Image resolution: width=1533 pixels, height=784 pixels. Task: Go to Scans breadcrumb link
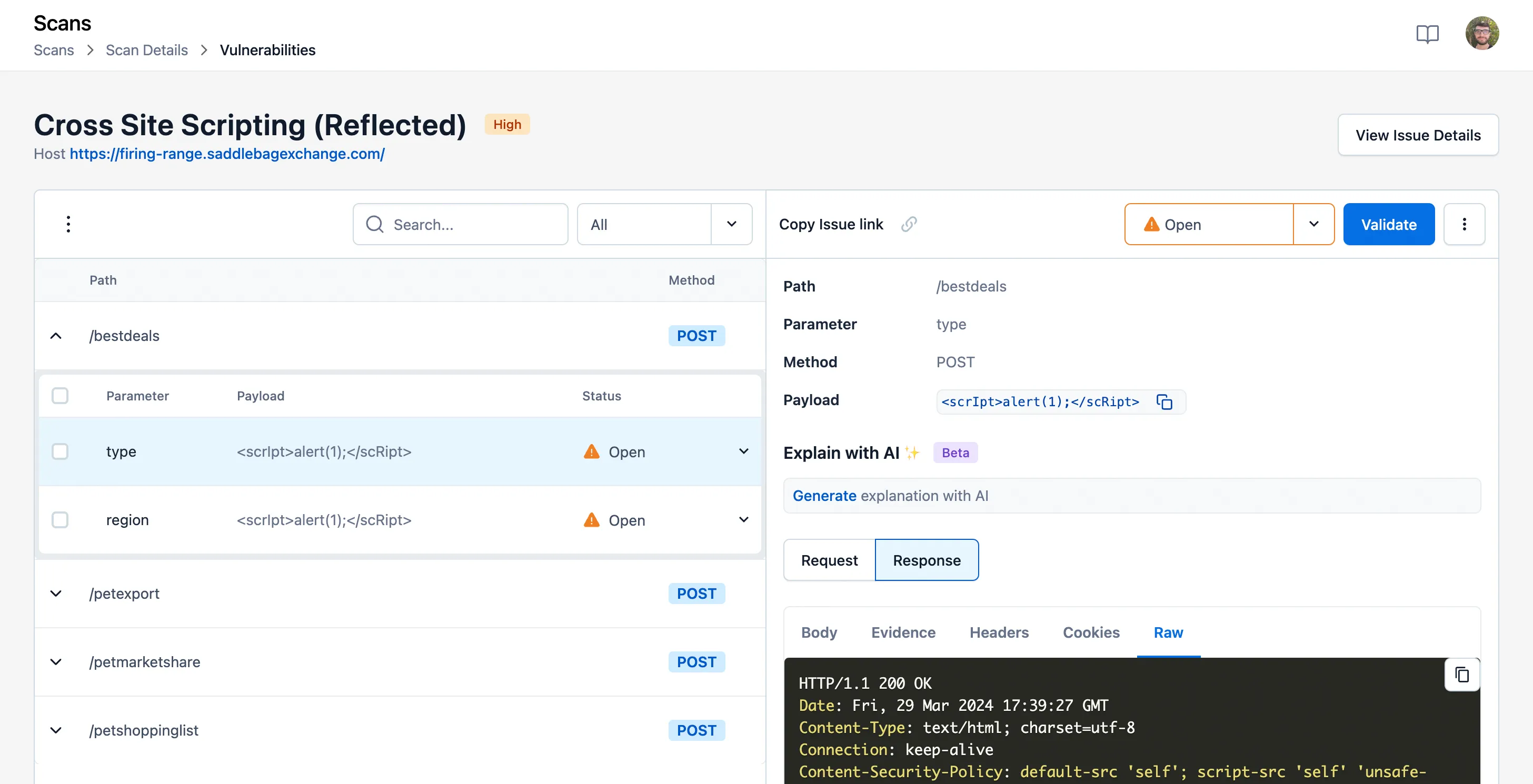pyautogui.click(x=54, y=50)
